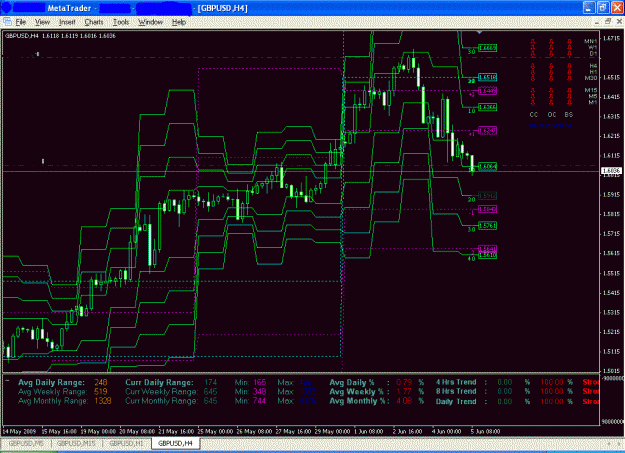Click the 25 May 00:00 time axis label
625x453 pixels.
215,431
